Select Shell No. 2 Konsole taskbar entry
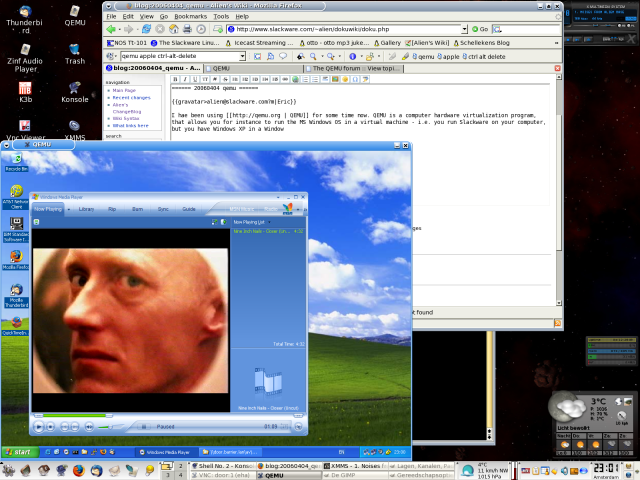This screenshot has width=640, height=480. (223, 466)
